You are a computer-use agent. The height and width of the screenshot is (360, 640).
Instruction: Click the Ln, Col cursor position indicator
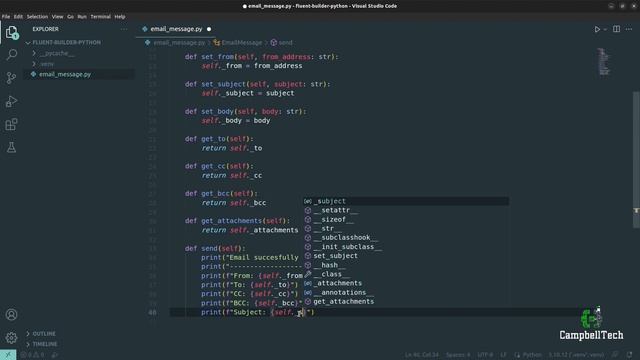(422, 355)
